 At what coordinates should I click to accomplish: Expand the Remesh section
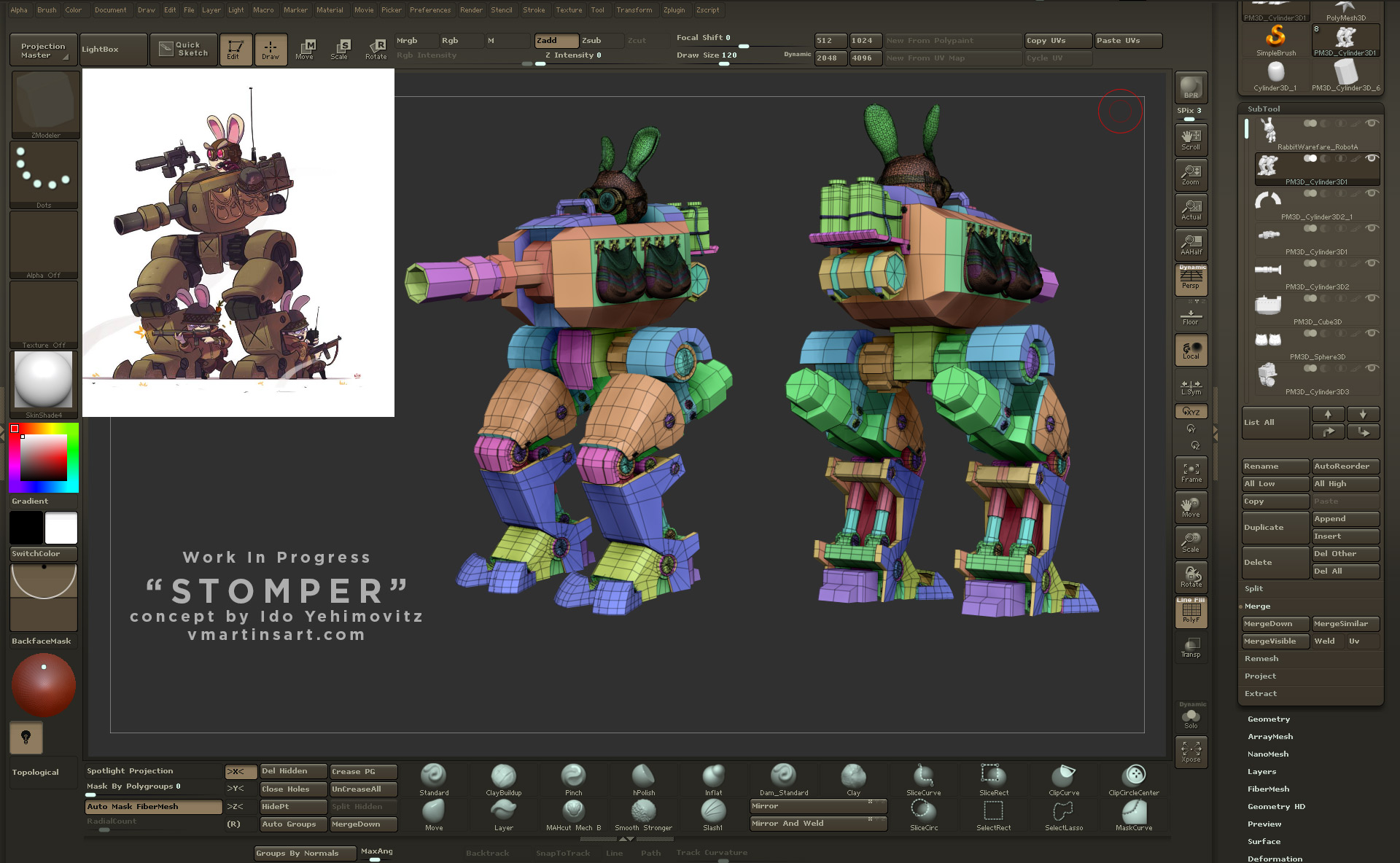coord(1261,658)
